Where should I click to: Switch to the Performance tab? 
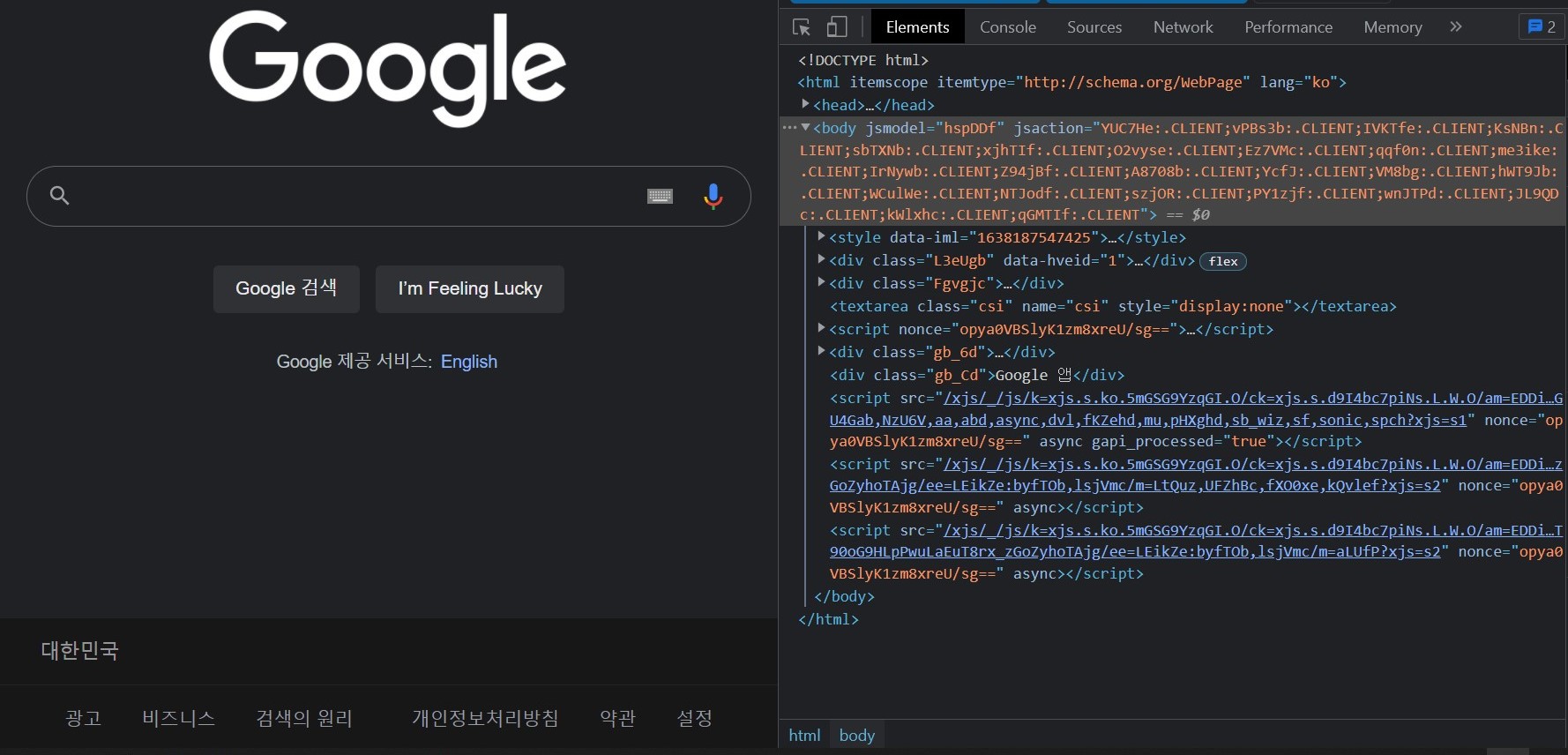tap(1288, 27)
